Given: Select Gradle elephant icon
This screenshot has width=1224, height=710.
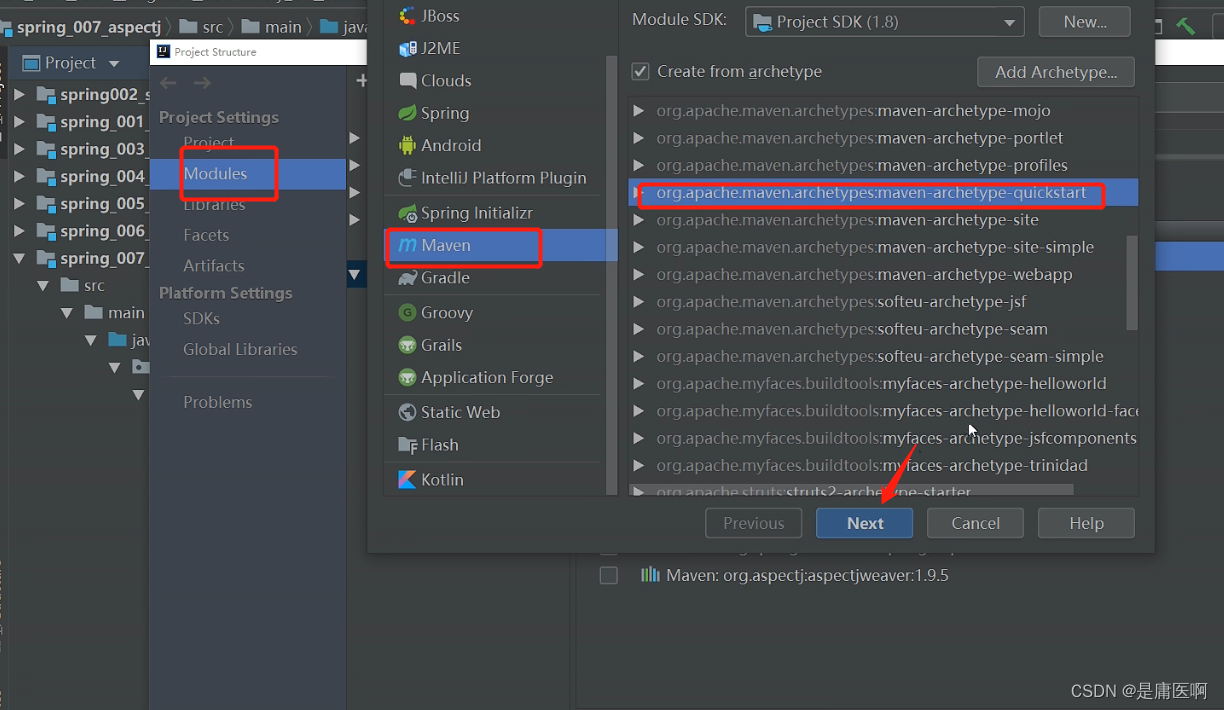Looking at the screenshot, I should pyautogui.click(x=407, y=278).
